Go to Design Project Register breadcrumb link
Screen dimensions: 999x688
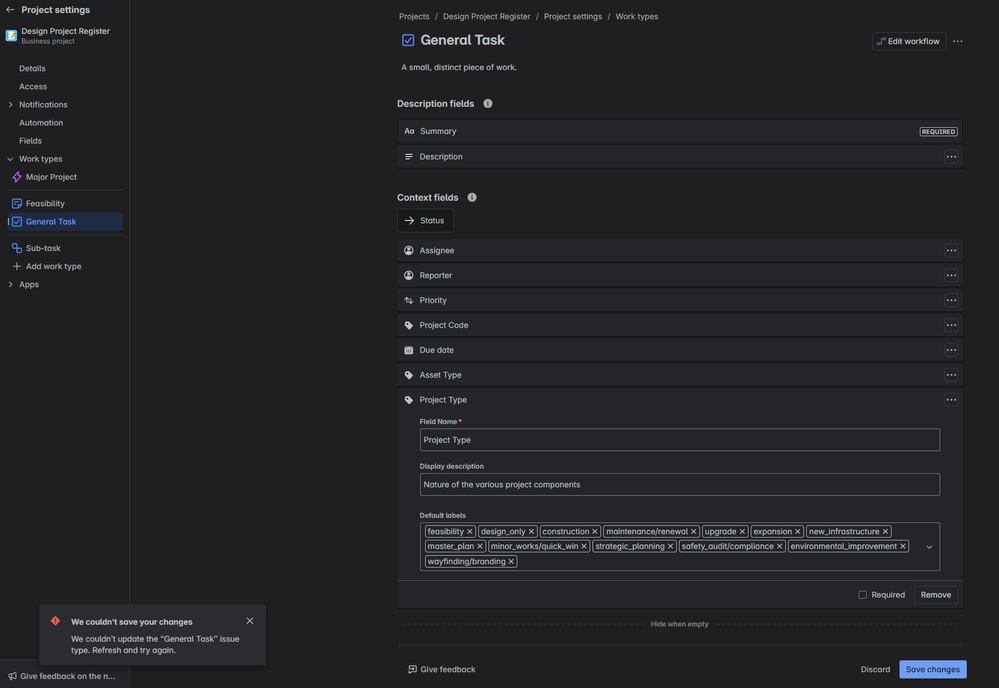pos(487,17)
